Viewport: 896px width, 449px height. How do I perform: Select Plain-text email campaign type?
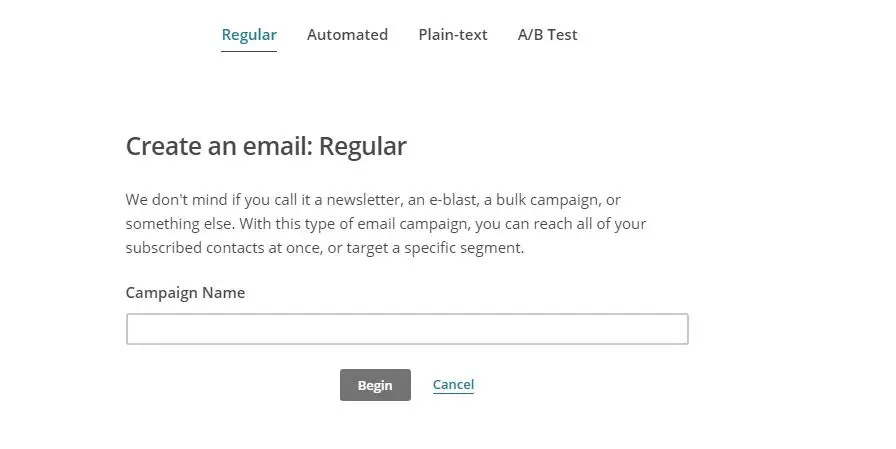[453, 35]
